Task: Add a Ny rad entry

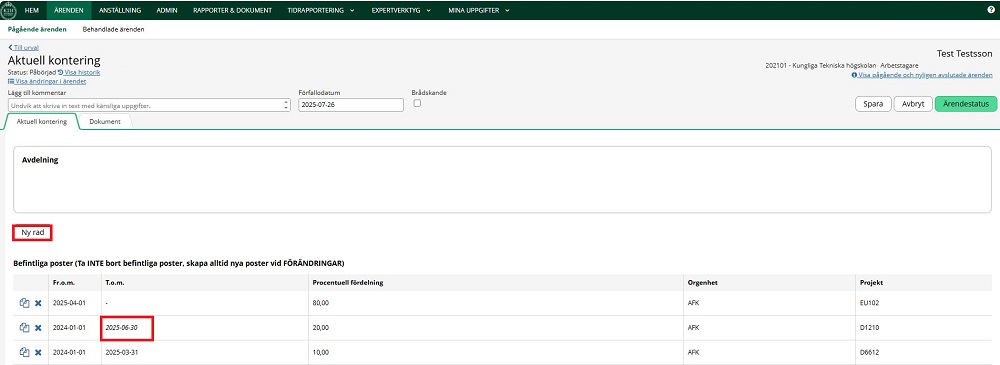Action: pos(33,233)
